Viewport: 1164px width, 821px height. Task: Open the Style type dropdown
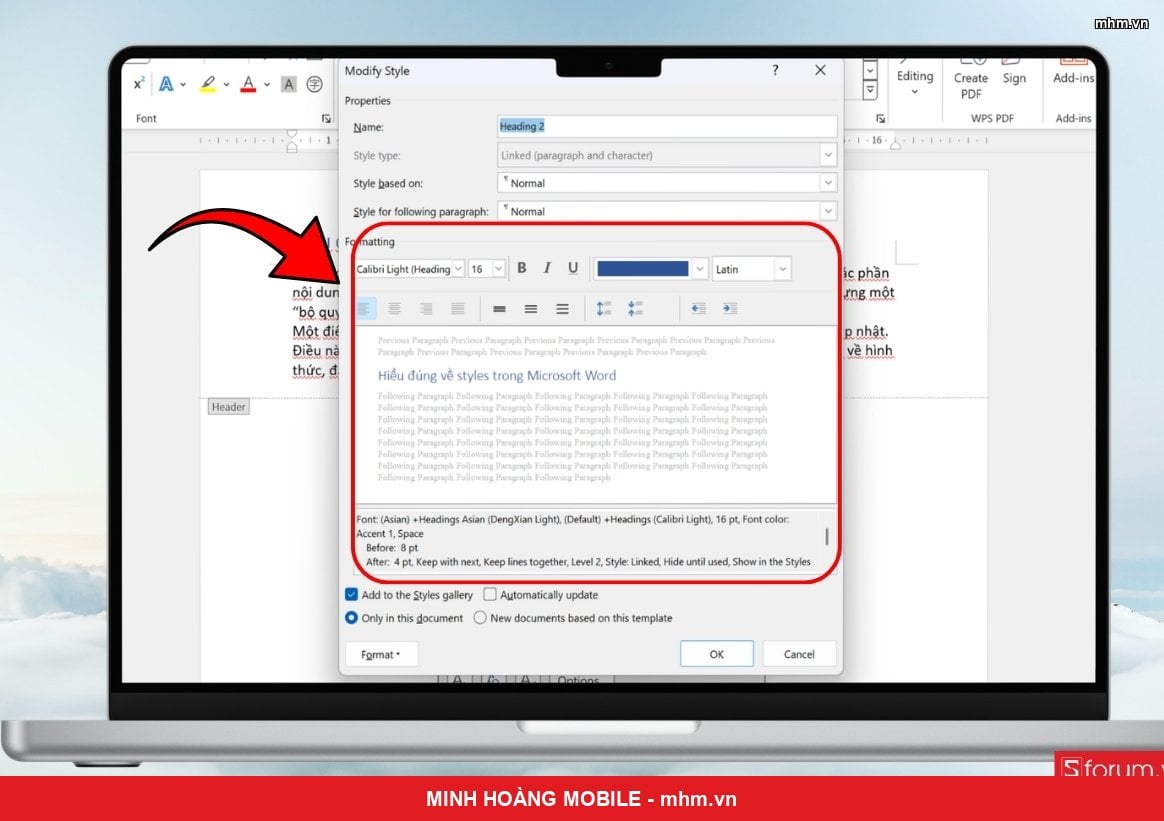[x=828, y=155]
